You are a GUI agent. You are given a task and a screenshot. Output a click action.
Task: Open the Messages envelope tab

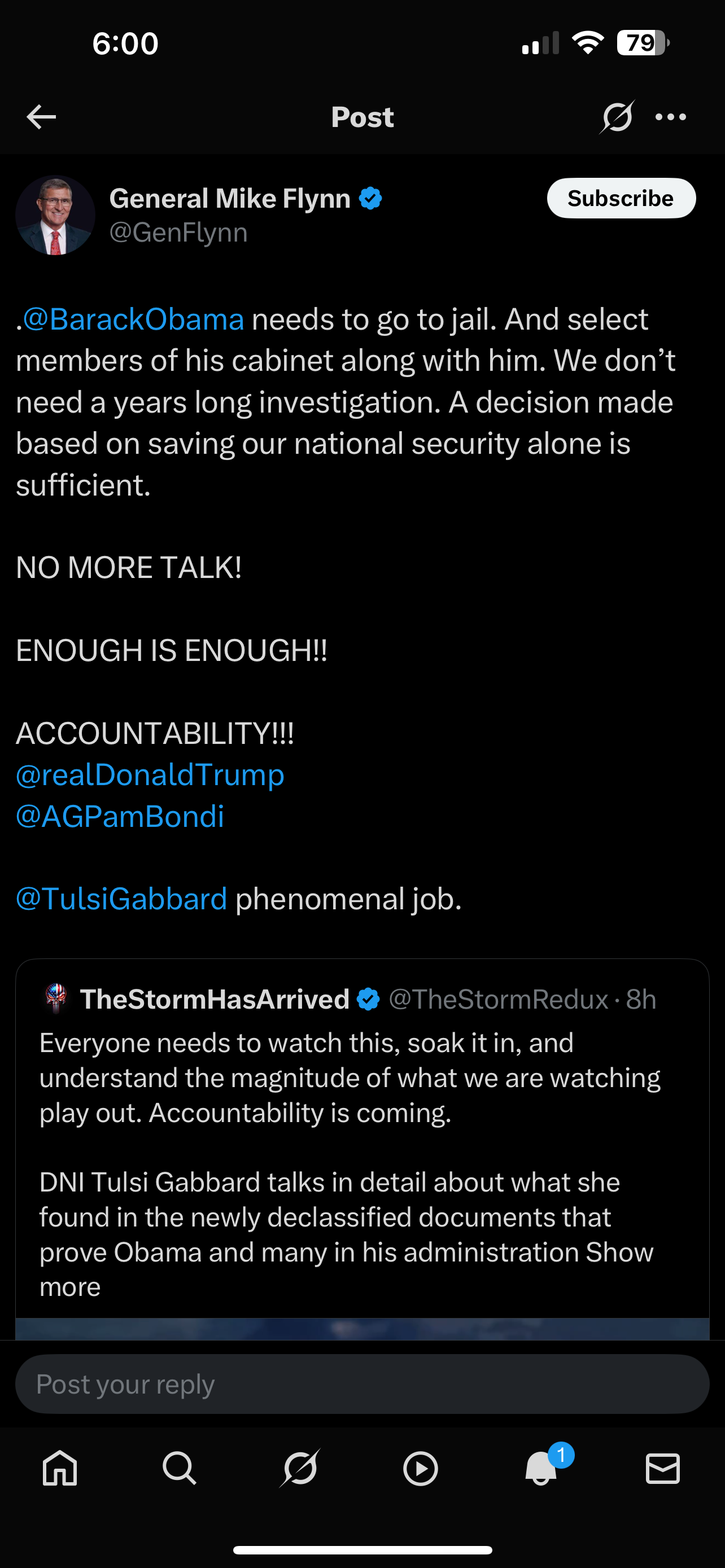tap(662, 1469)
